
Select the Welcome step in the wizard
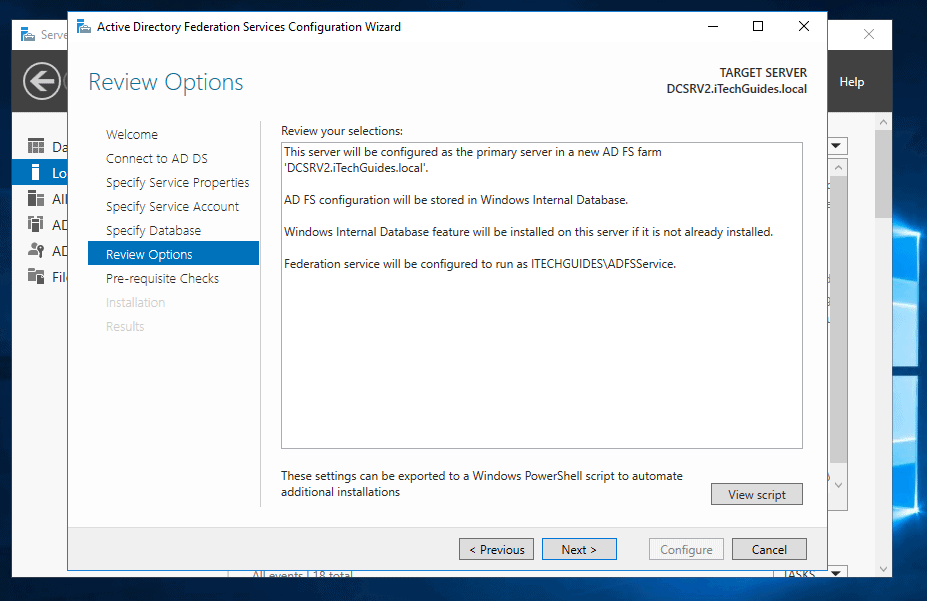(x=131, y=134)
